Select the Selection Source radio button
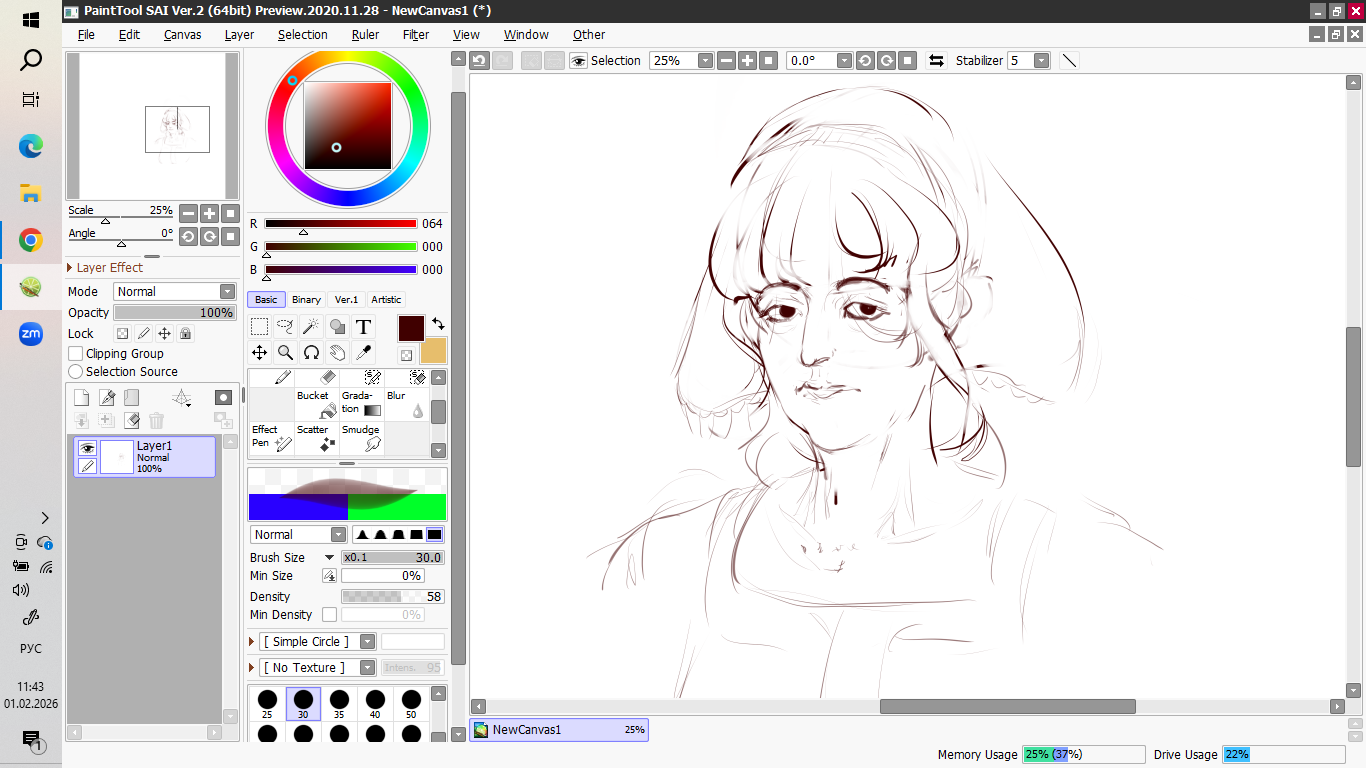Viewport: 1366px width, 768px height. click(x=75, y=372)
